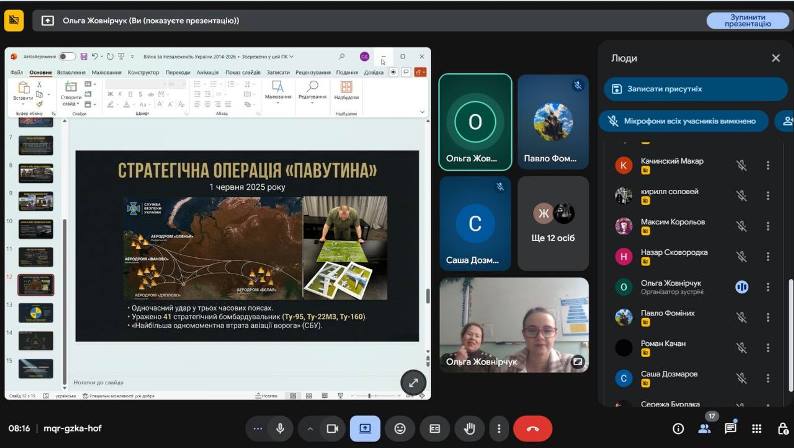Mute the microphone in the call bar

click(x=280, y=429)
